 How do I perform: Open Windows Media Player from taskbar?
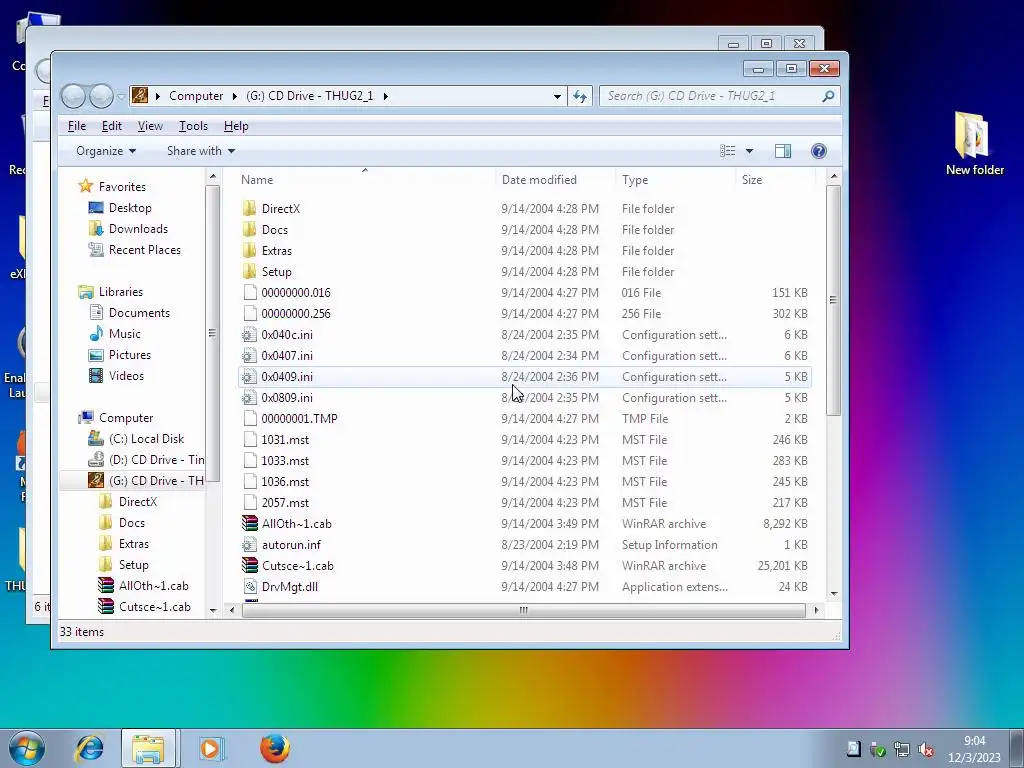[210, 748]
